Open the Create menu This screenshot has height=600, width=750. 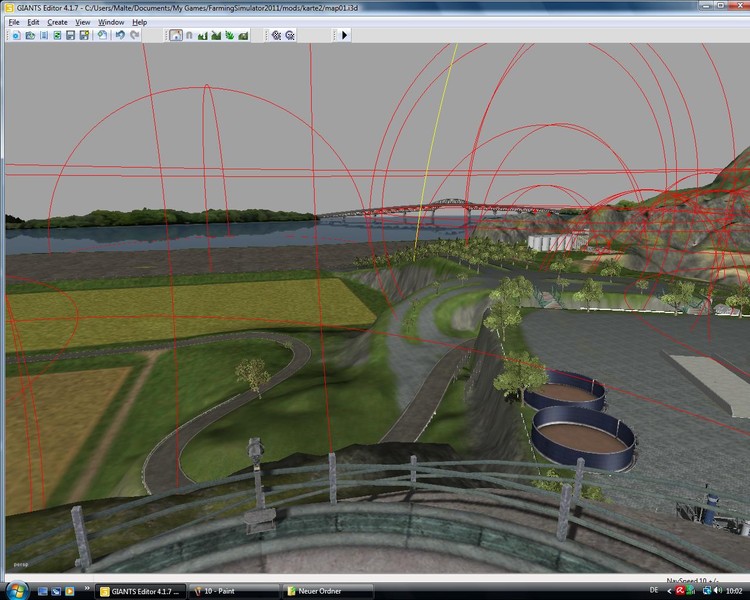click(x=57, y=22)
